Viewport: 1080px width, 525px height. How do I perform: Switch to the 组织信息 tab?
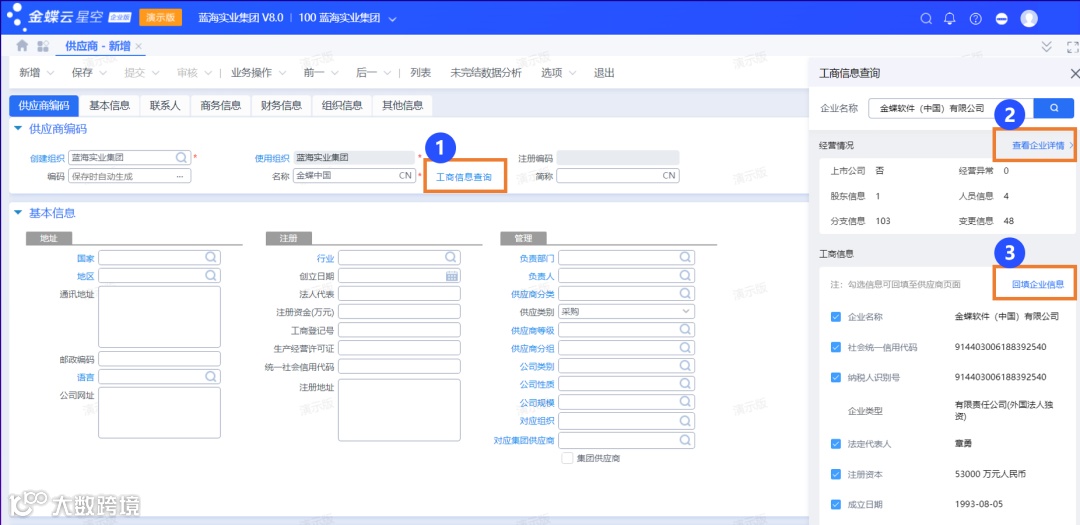tap(342, 105)
